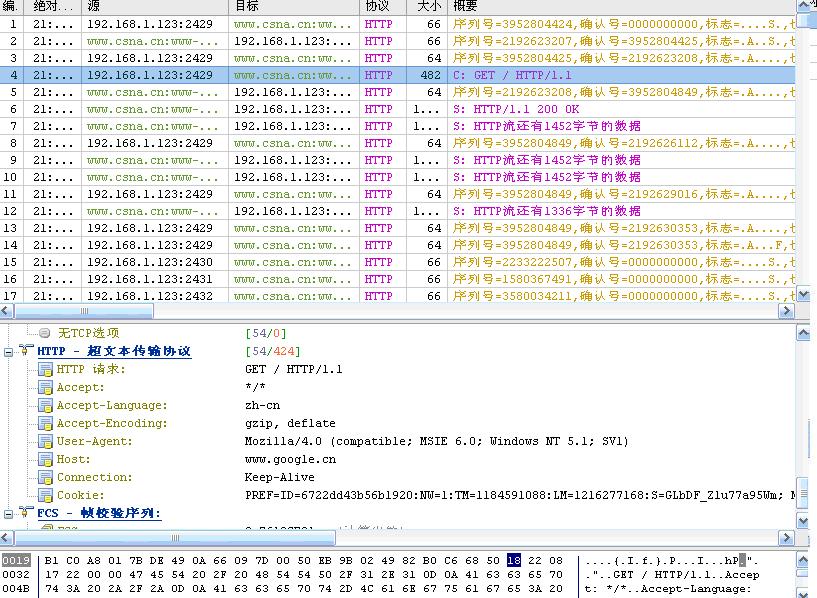Click the Keep-Alive connection value
The width and height of the screenshot is (817, 598).
coord(279,477)
